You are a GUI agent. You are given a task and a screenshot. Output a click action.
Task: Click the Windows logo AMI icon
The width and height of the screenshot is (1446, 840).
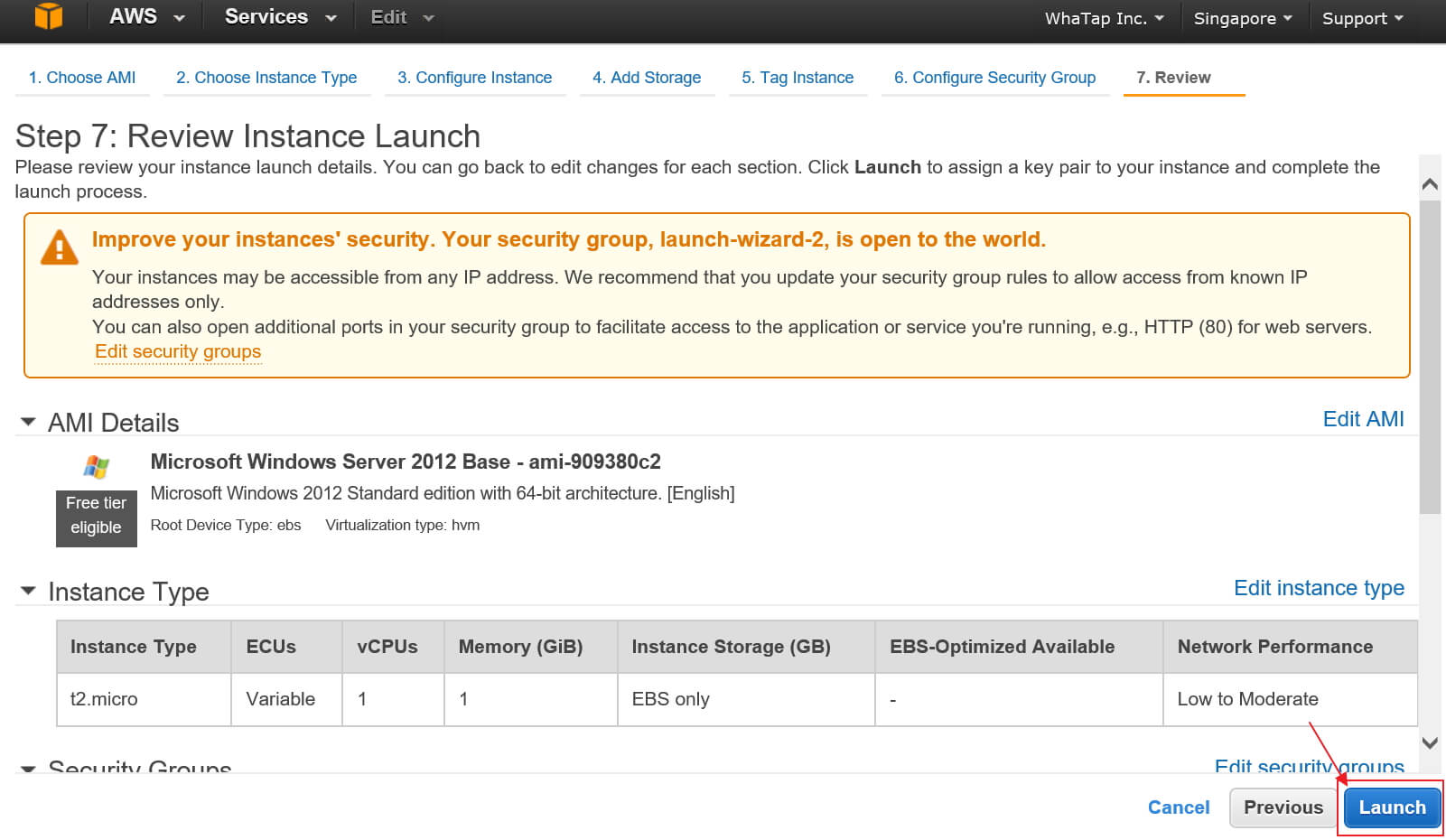coord(96,467)
